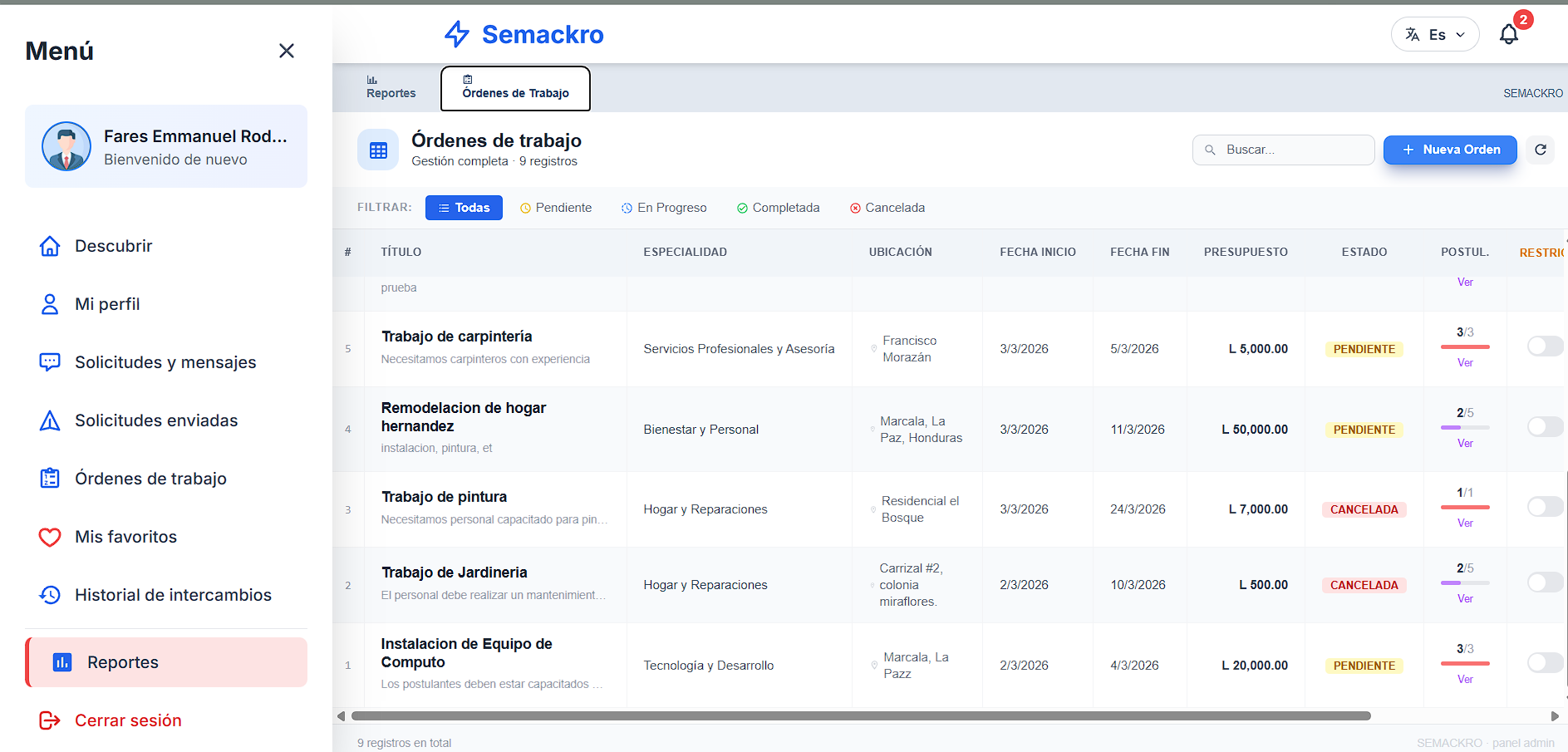Image resolution: width=1568 pixels, height=752 pixels.
Task: Select the Órdenes de Trabajo tab
Action: pos(515,88)
